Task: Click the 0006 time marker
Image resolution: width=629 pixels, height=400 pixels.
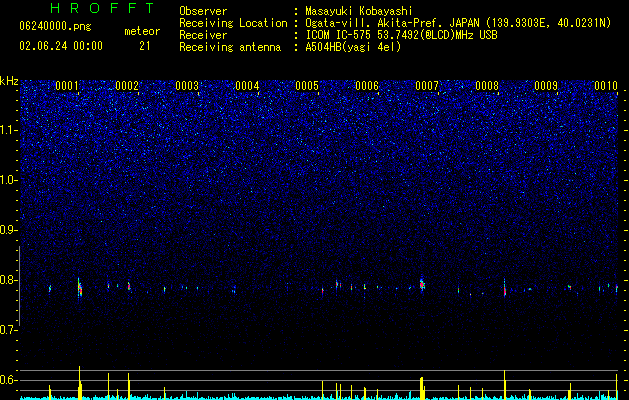Action: click(367, 86)
